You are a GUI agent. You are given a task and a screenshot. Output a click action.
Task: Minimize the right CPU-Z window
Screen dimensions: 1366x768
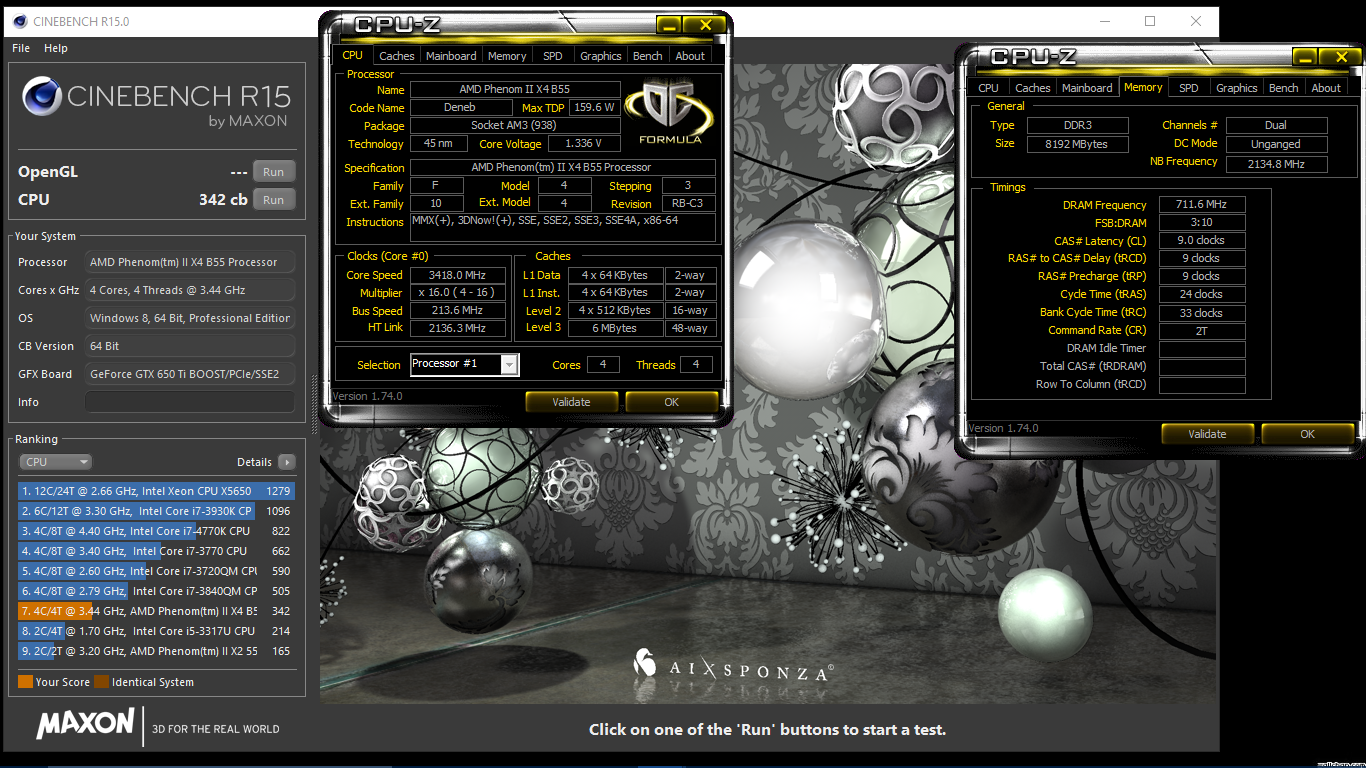pos(1306,57)
